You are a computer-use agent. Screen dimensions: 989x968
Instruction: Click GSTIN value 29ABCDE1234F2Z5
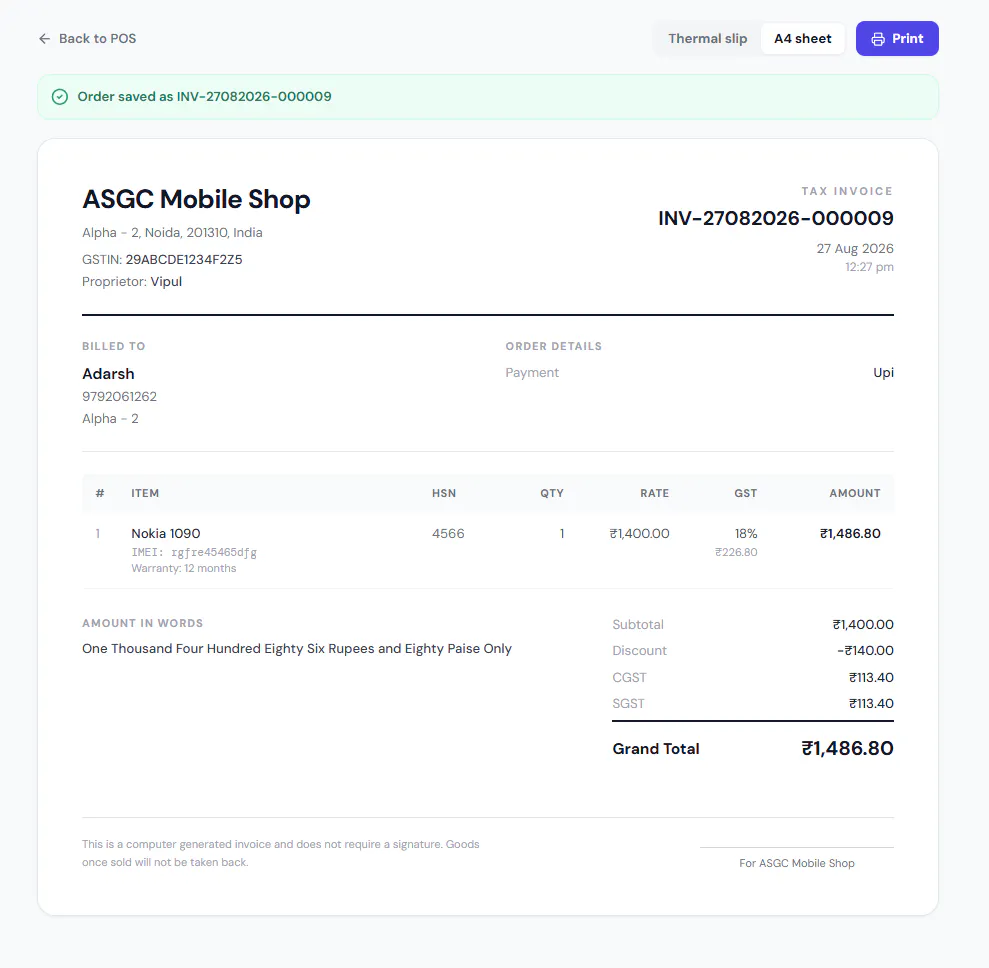coord(184,260)
